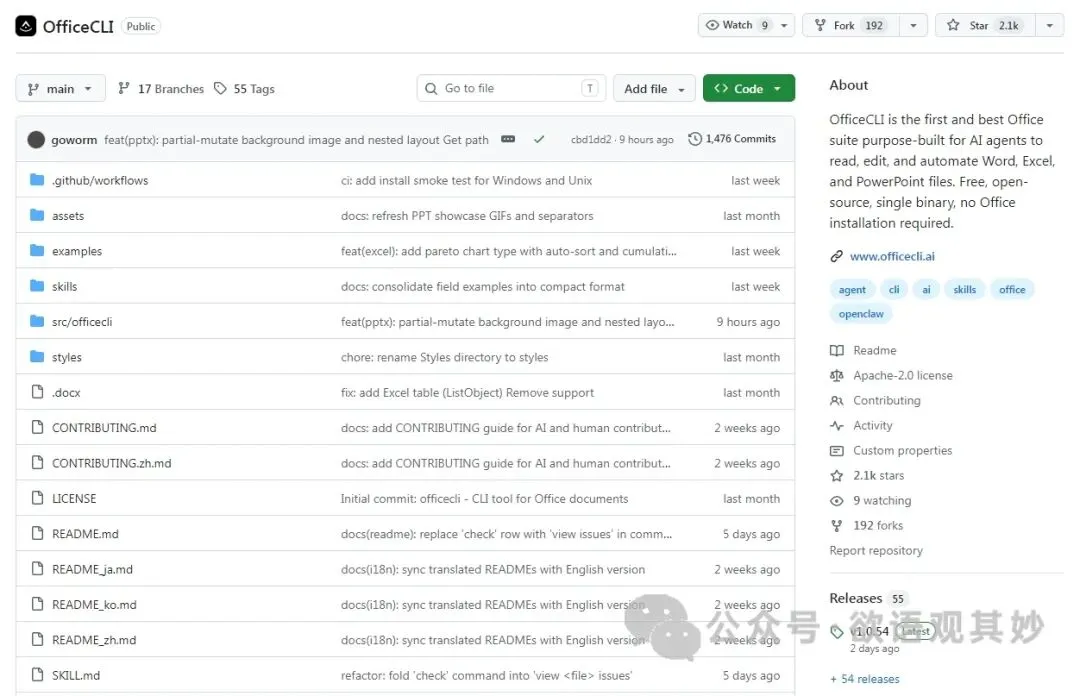Visit www.officecli.ai website link
1080x696 pixels.
tap(892, 256)
